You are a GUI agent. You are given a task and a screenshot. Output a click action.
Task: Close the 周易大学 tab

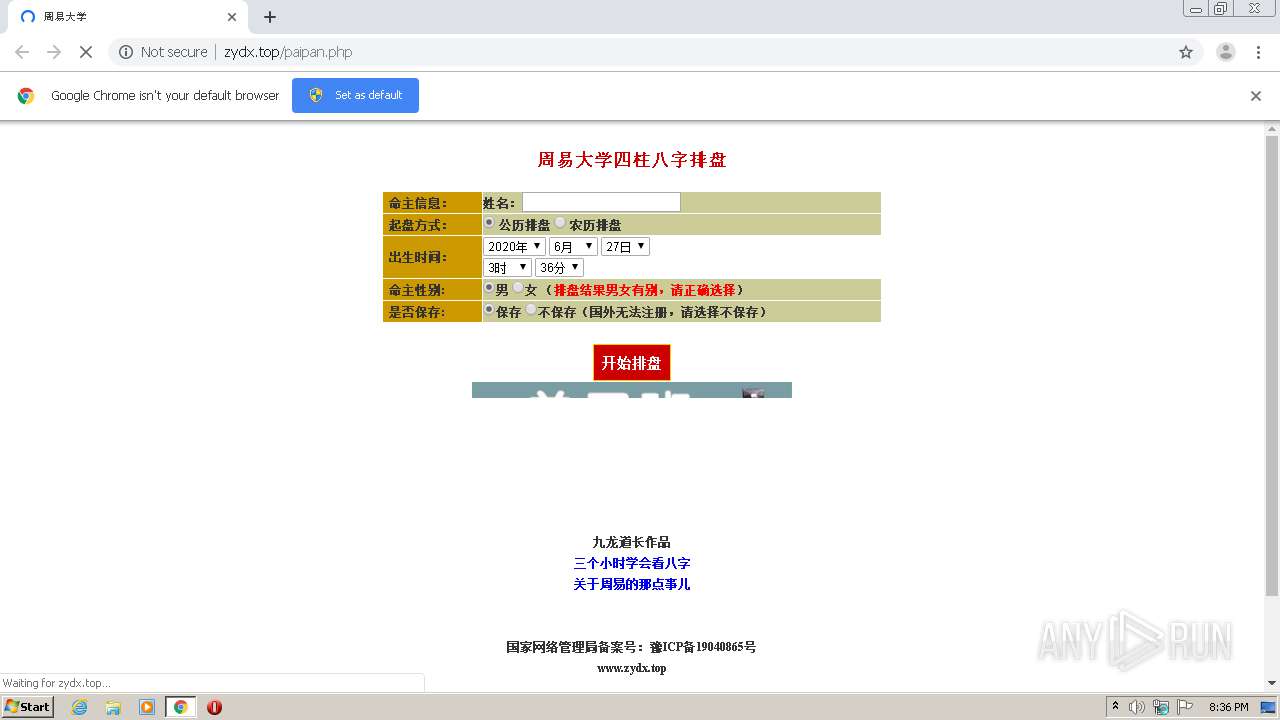coord(232,17)
